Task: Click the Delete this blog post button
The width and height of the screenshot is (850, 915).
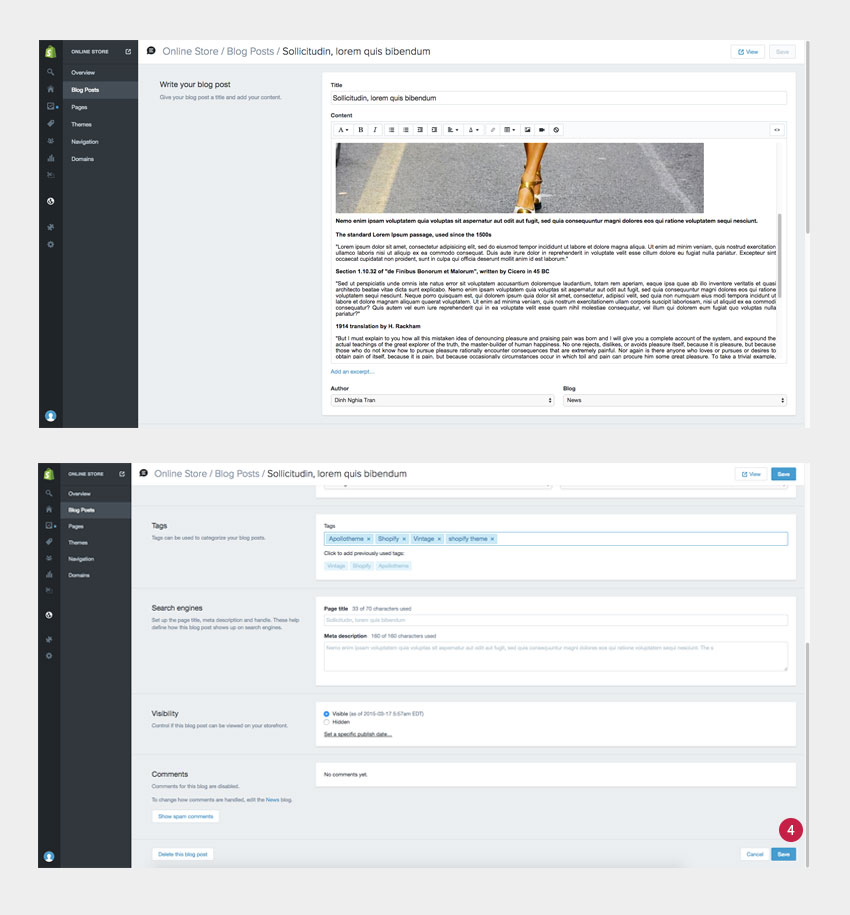Action: pos(183,854)
